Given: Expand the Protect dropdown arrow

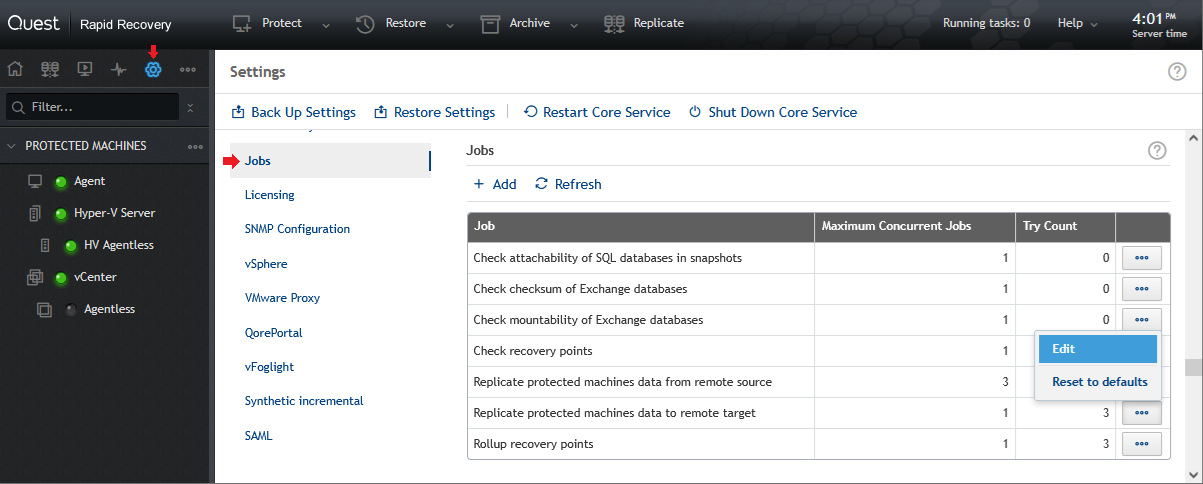Looking at the screenshot, I should pyautogui.click(x=326, y=25).
